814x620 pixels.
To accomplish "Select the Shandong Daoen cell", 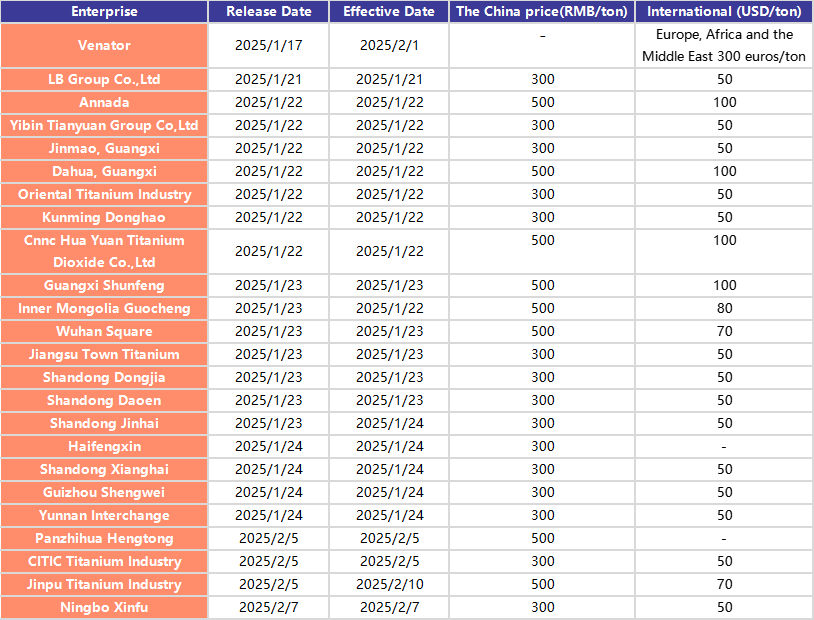I will (104, 400).
